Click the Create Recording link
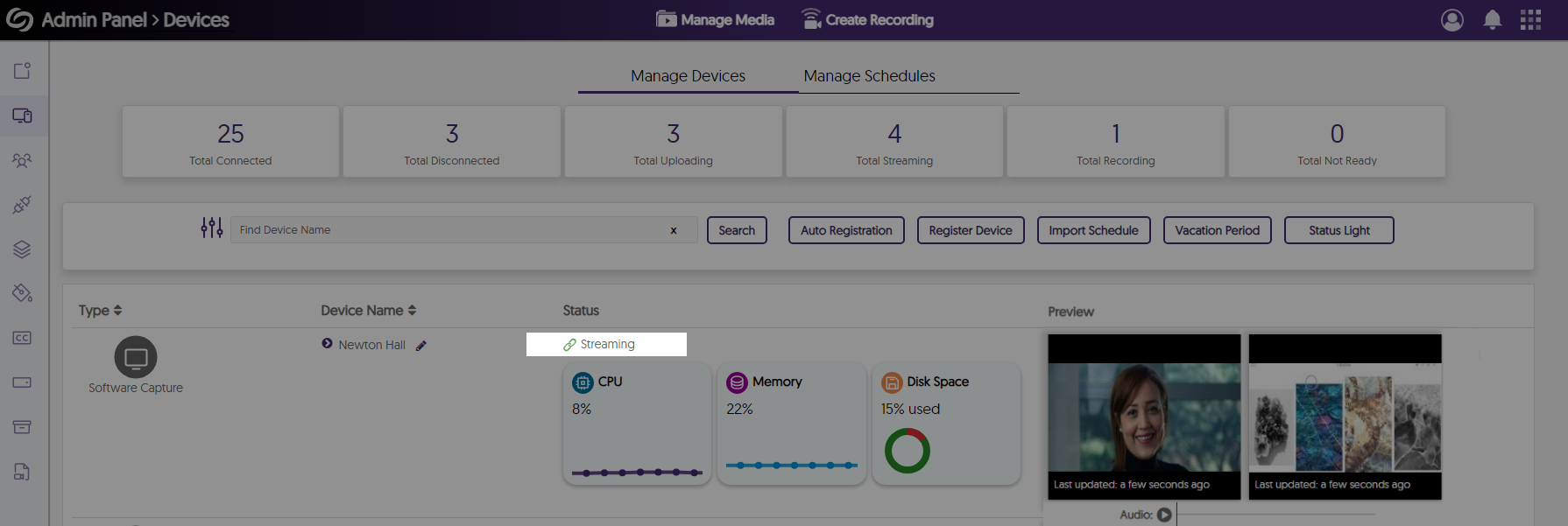The width and height of the screenshot is (1568, 526). point(867,19)
